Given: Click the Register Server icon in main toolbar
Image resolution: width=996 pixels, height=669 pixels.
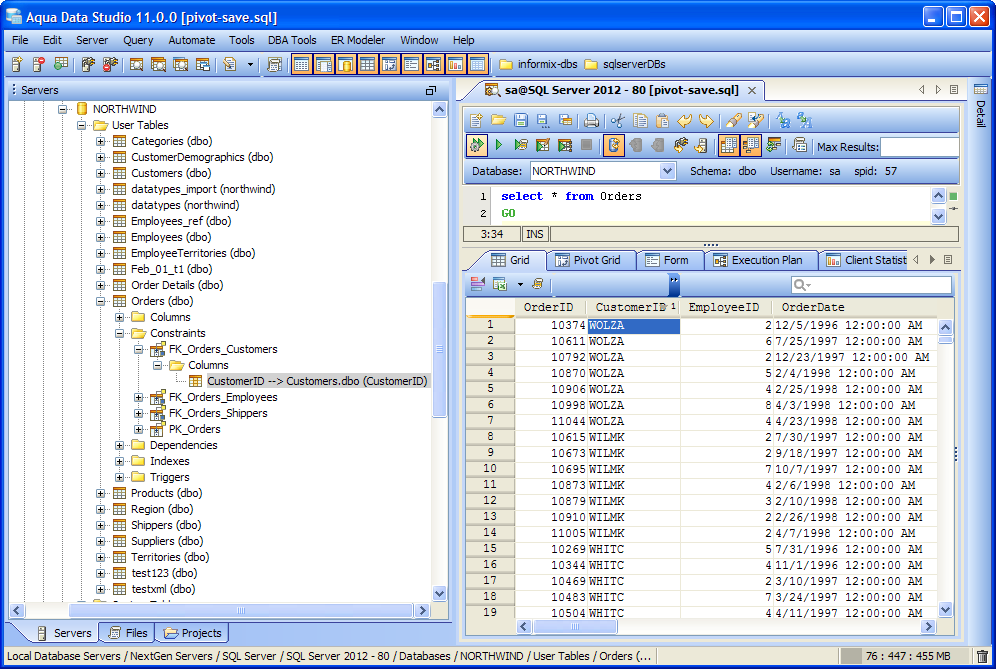Looking at the screenshot, I should [x=17, y=64].
